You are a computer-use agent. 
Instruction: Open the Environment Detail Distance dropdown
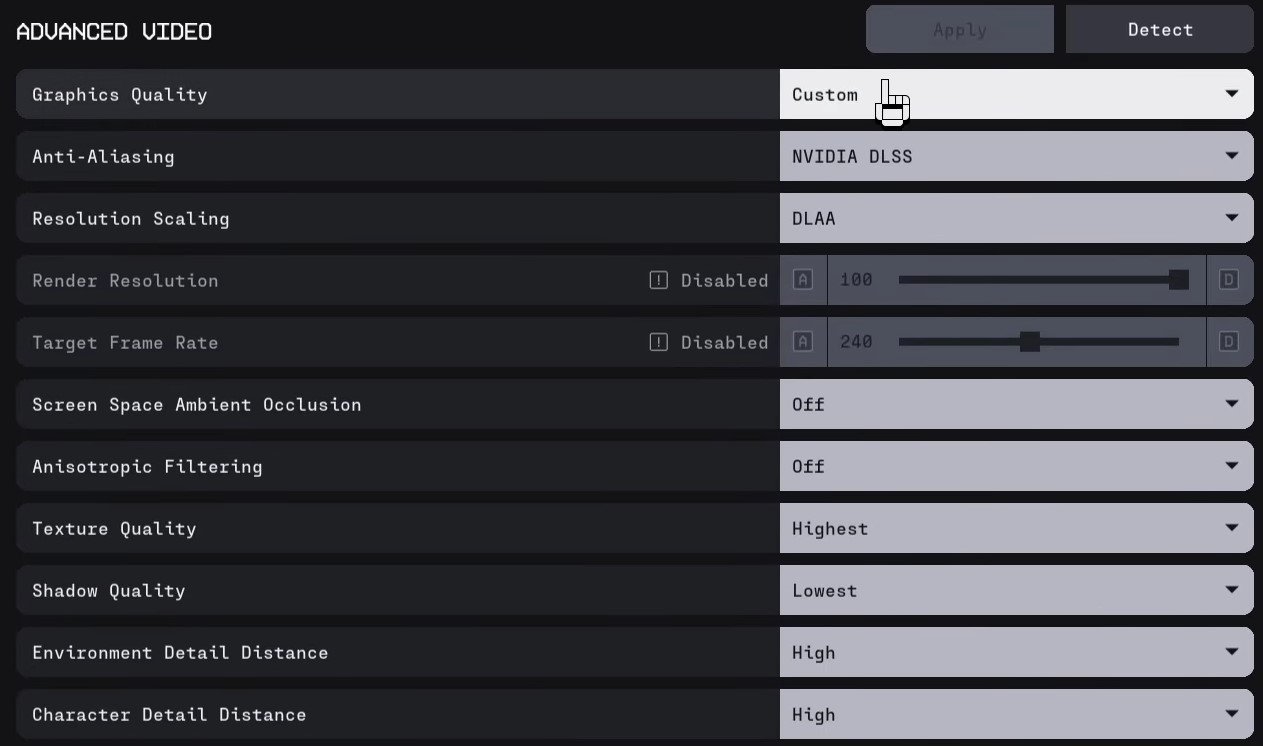pyautogui.click(x=1016, y=652)
